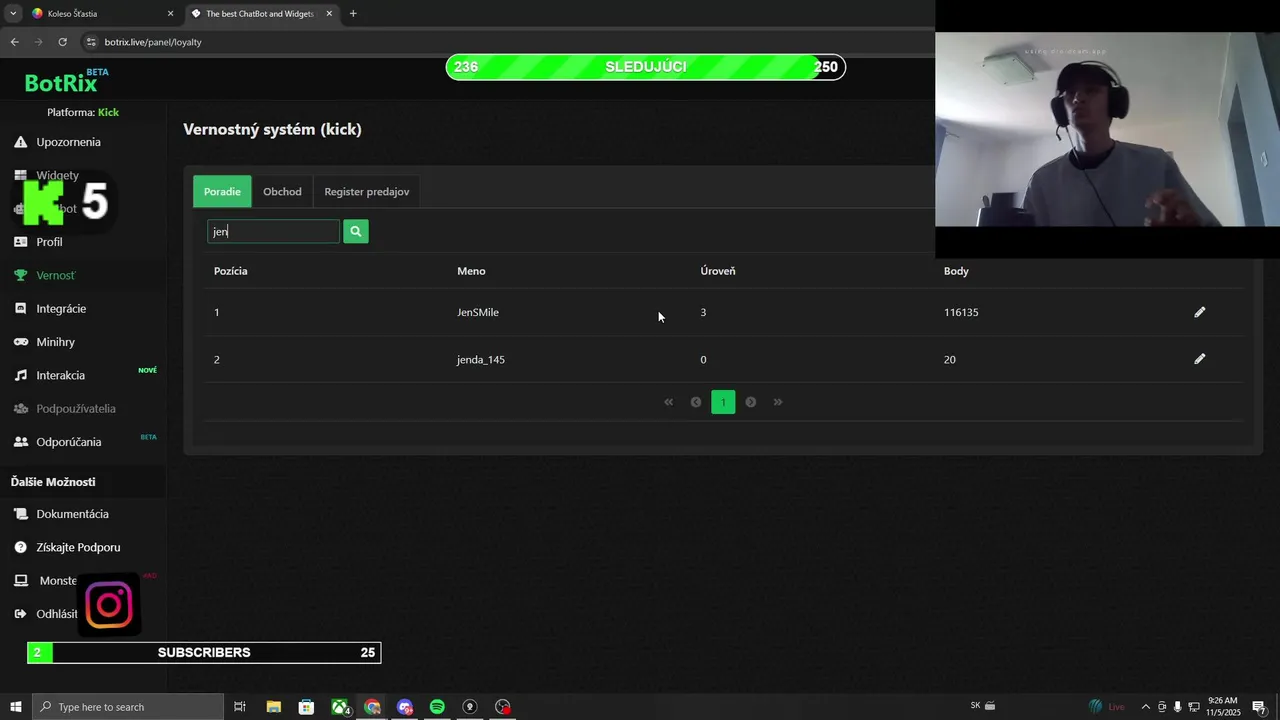Switch to the Poradie tab
This screenshot has width=1280, height=720.
pyautogui.click(x=222, y=192)
